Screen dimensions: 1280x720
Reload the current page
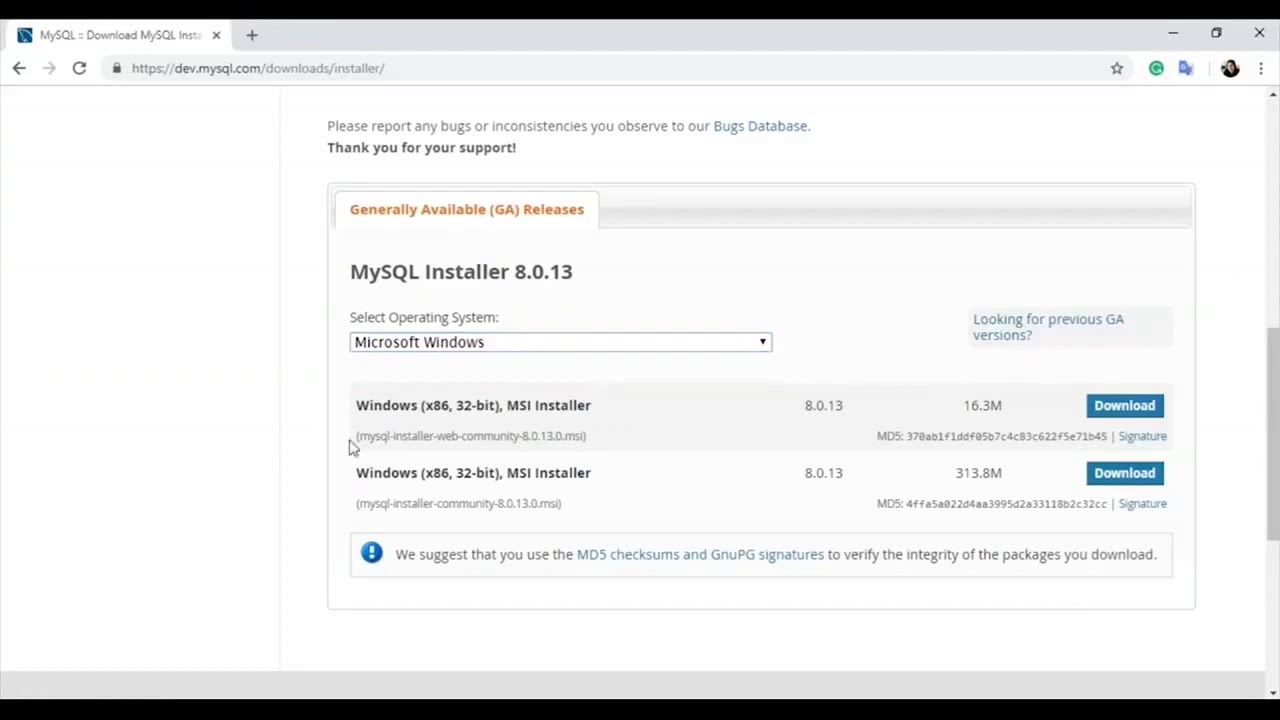[x=79, y=68]
